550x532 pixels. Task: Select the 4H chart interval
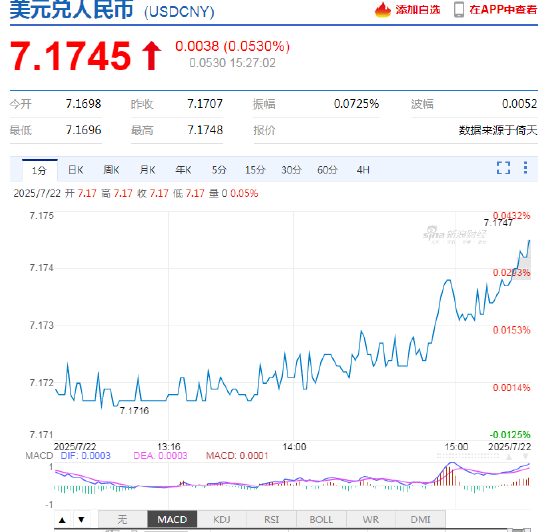click(363, 170)
